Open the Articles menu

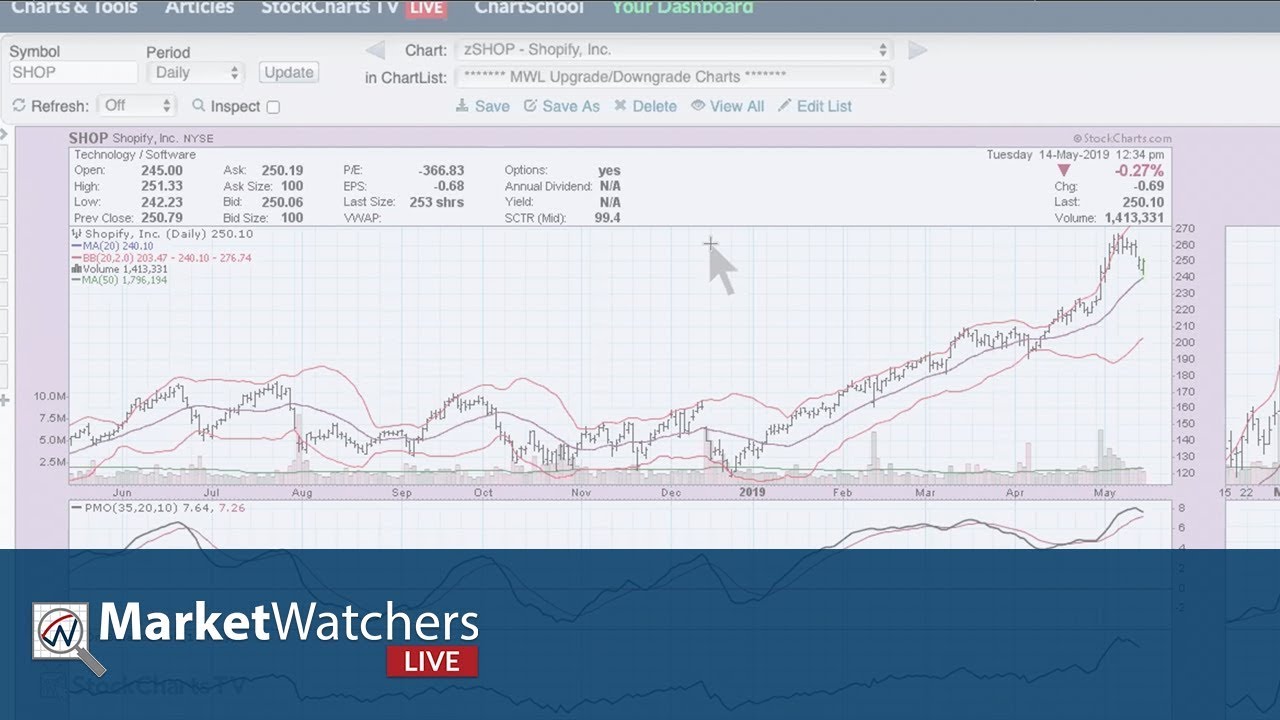199,8
